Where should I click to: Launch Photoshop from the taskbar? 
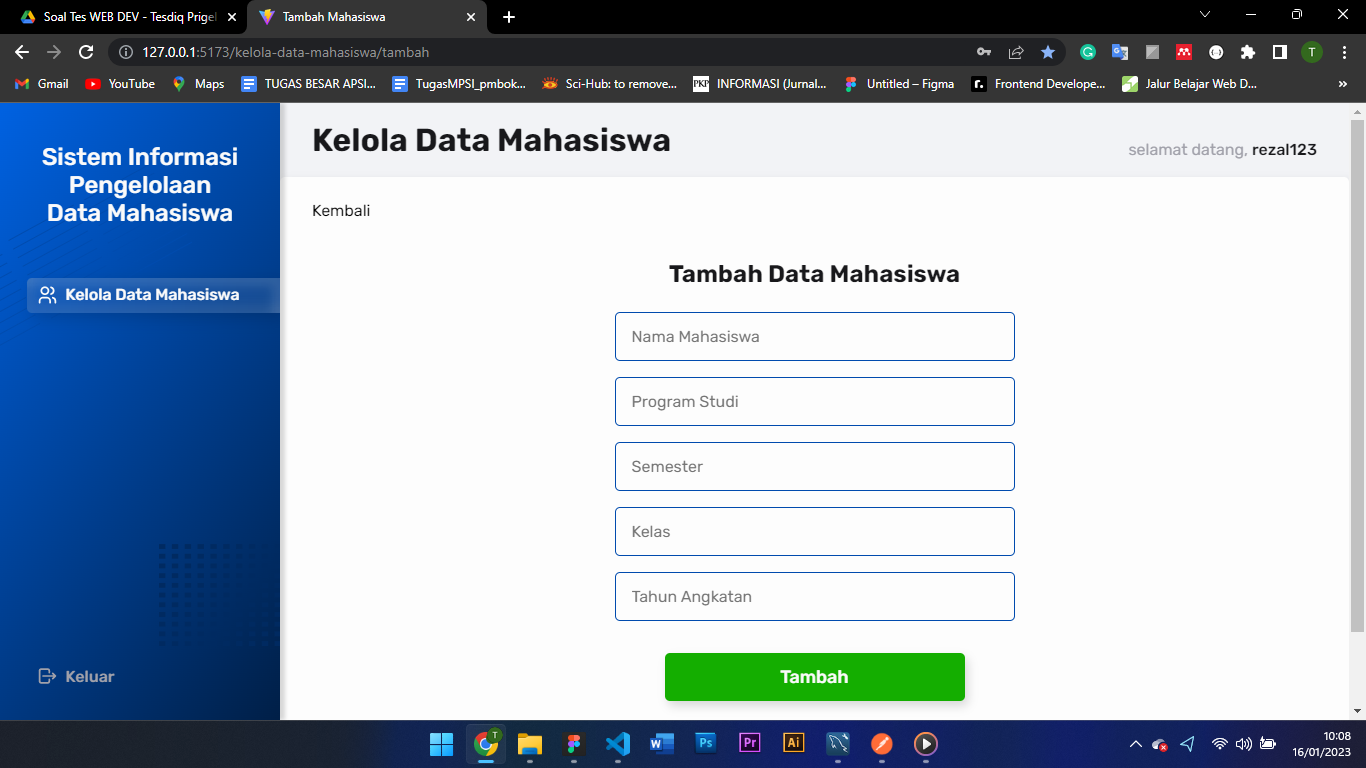coord(705,743)
